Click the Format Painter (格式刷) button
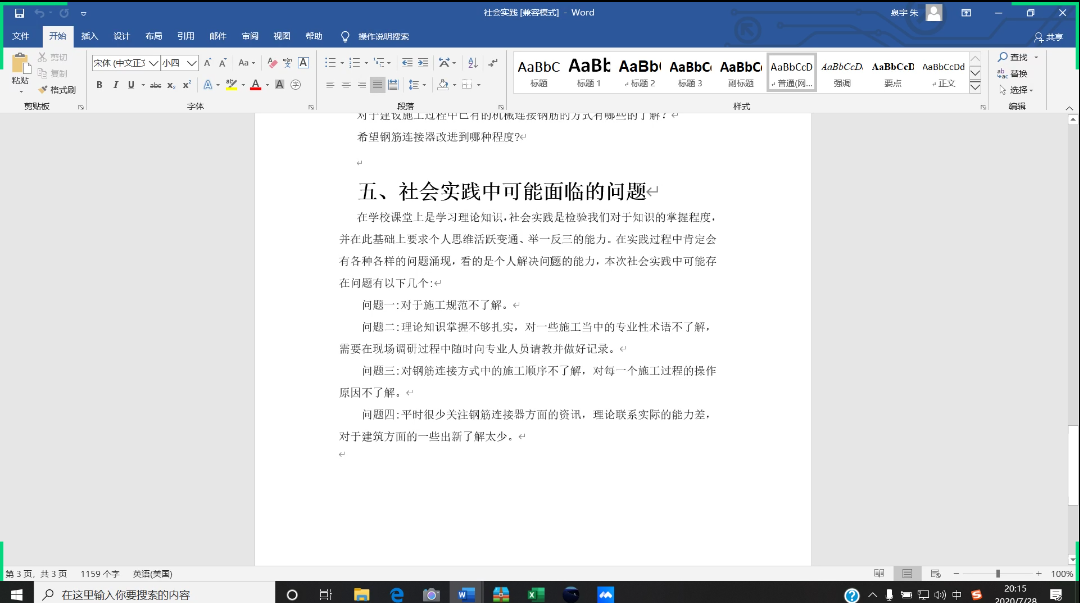Viewport: 1080px width, 603px height. pos(58,90)
